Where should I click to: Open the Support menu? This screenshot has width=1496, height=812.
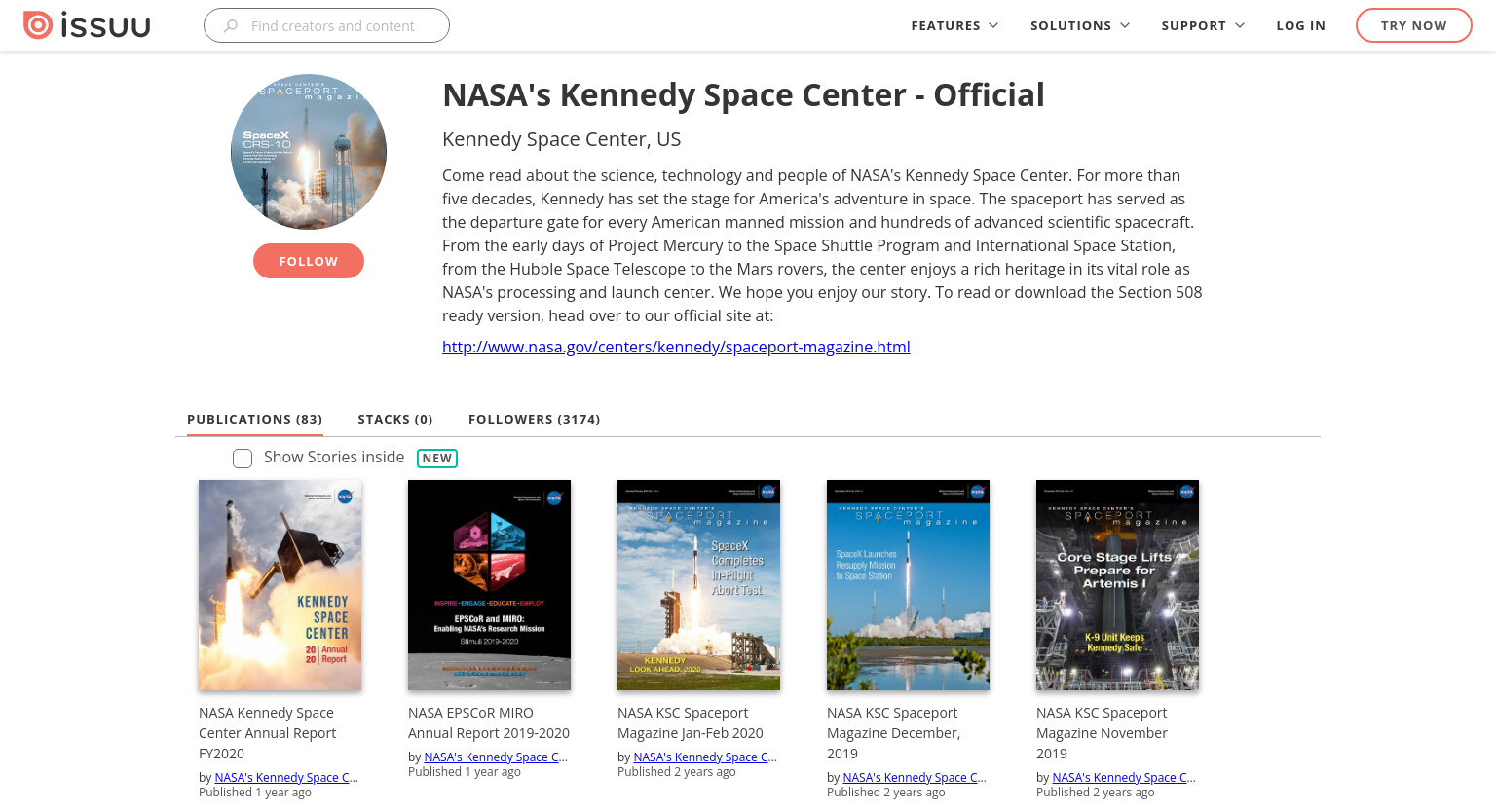(x=1203, y=25)
